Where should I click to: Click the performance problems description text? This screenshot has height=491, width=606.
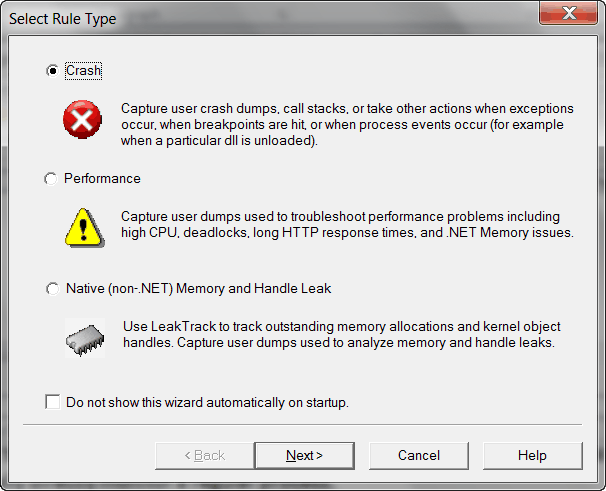347,225
